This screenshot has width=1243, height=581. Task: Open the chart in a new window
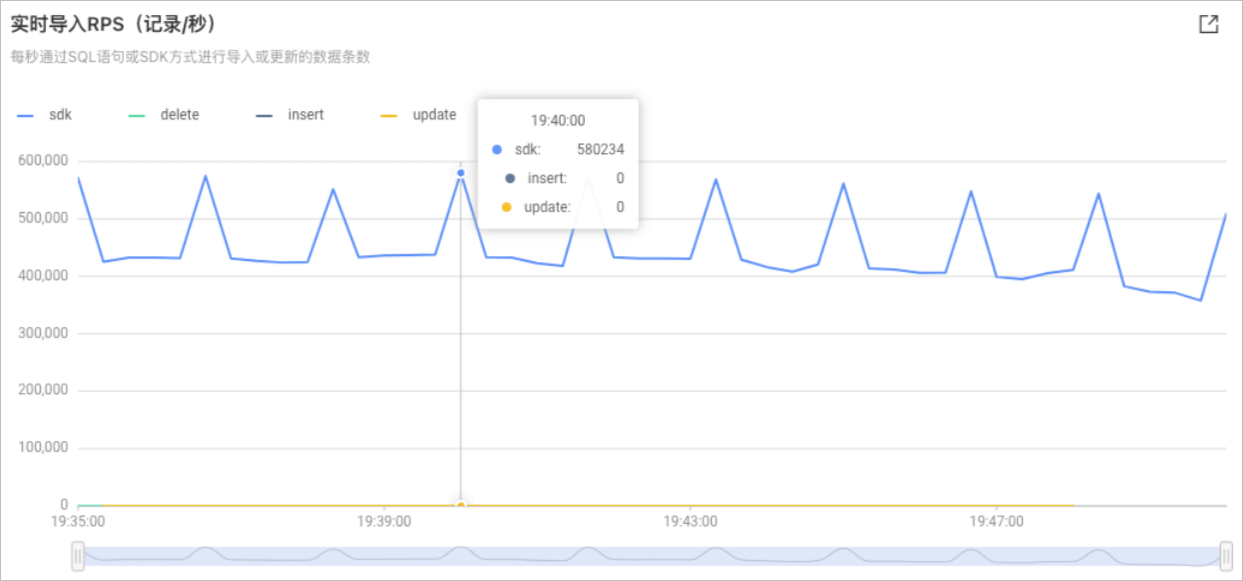click(x=1208, y=24)
